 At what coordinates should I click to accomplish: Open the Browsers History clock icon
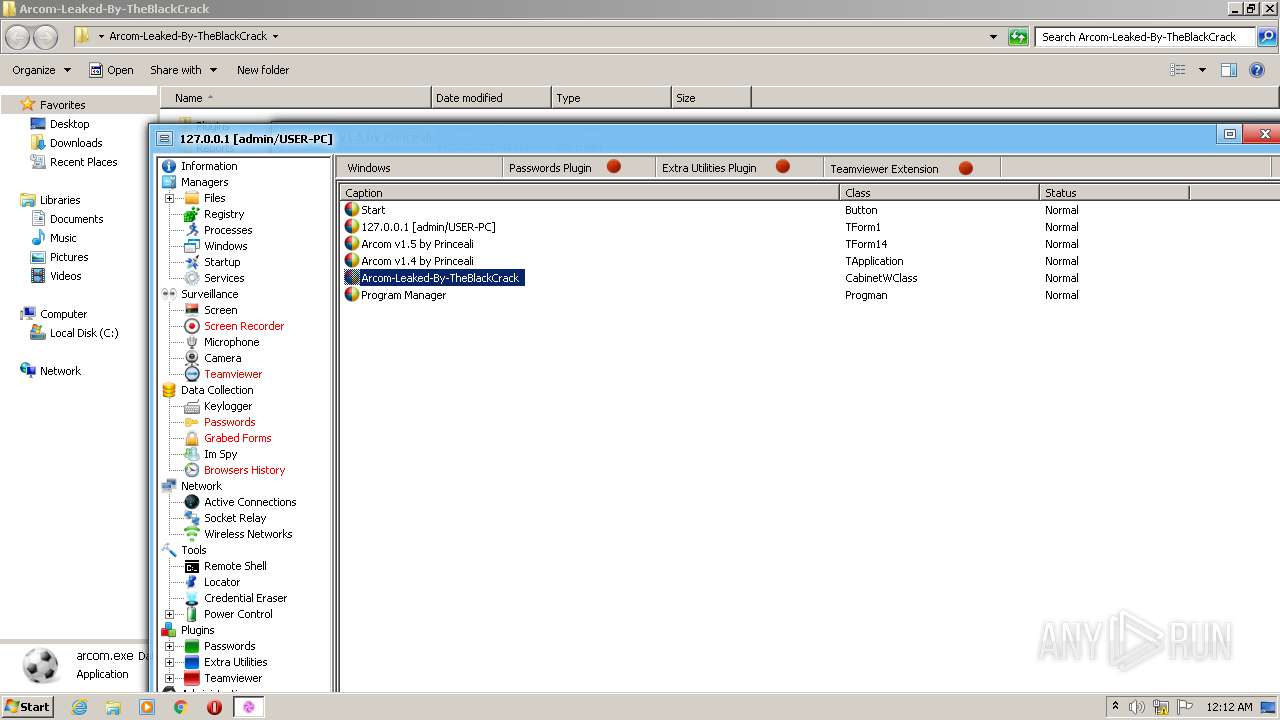pos(192,470)
